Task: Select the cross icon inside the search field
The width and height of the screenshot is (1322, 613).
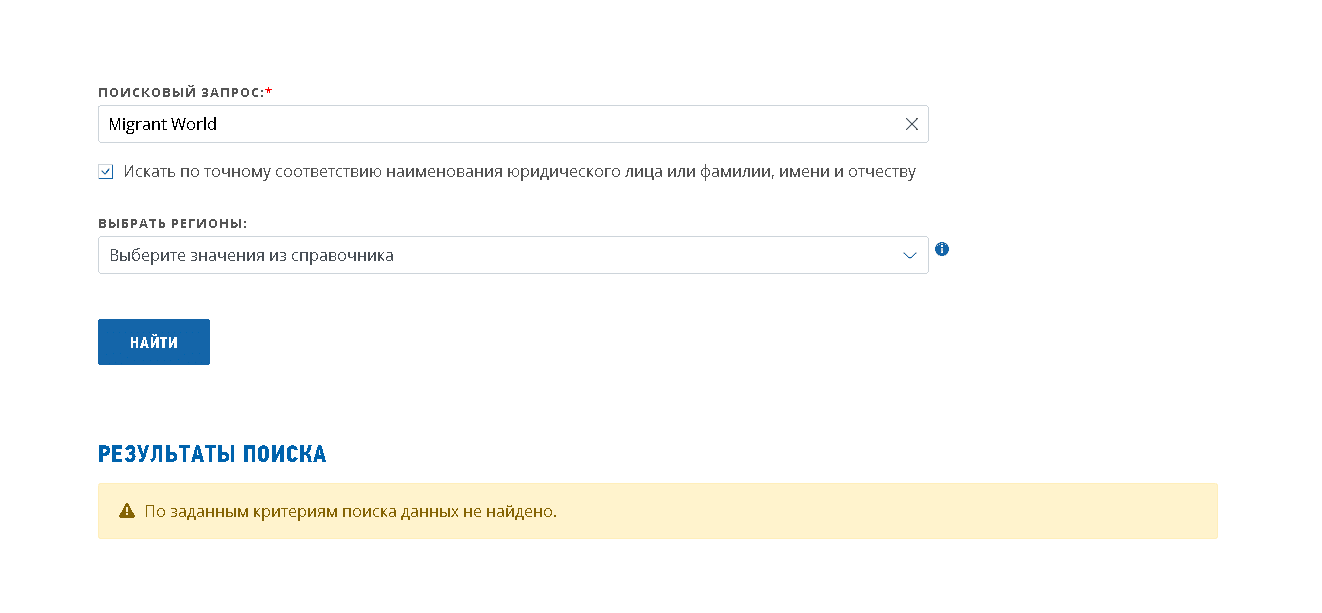Action: point(911,124)
